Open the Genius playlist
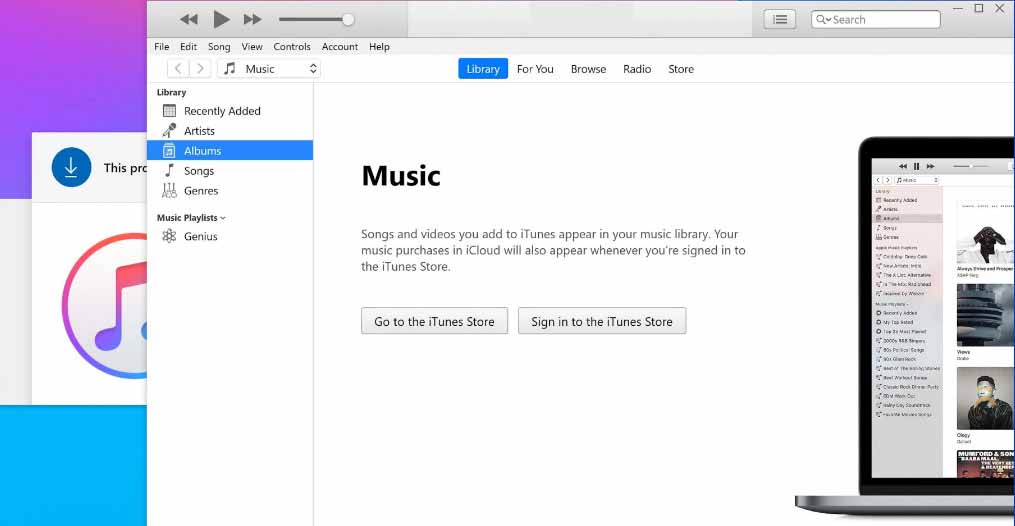The width and height of the screenshot is (1015, 526). 230,236
